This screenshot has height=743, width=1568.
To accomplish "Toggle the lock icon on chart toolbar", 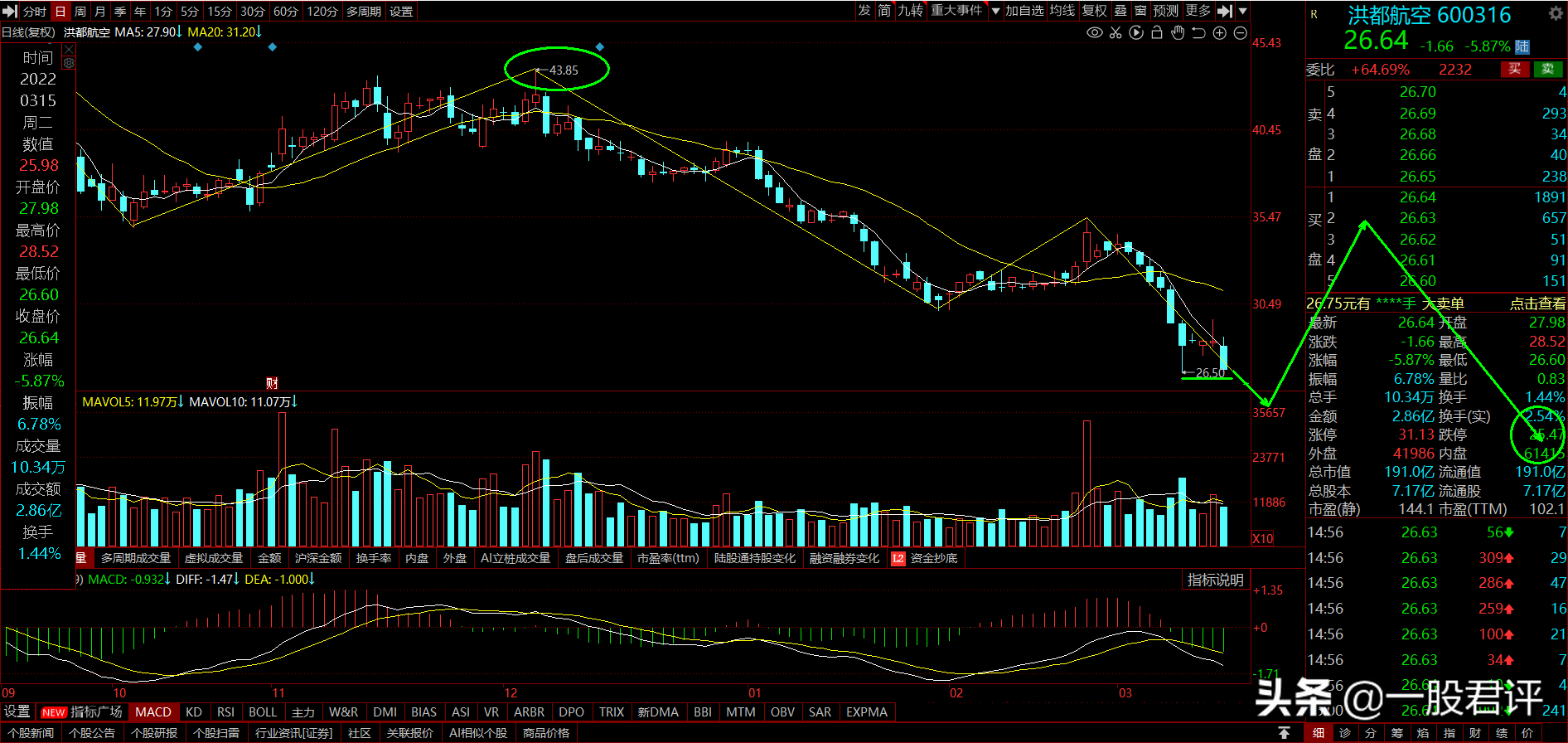I will coord(1157,32).
